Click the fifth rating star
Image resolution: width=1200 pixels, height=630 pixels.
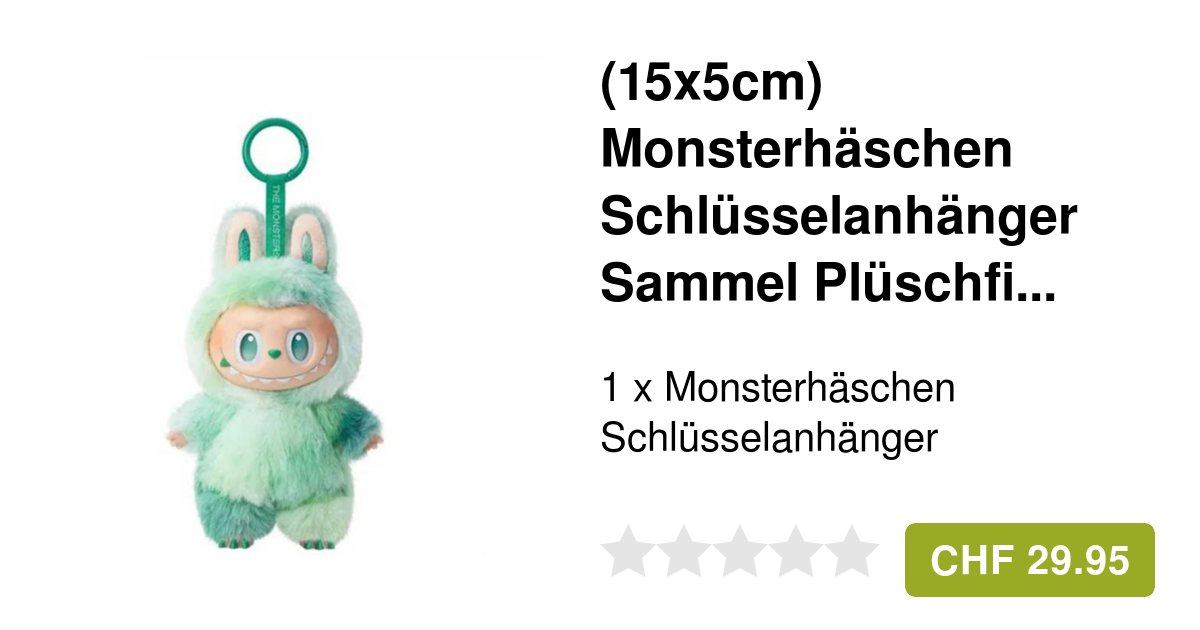coord(852,550)
